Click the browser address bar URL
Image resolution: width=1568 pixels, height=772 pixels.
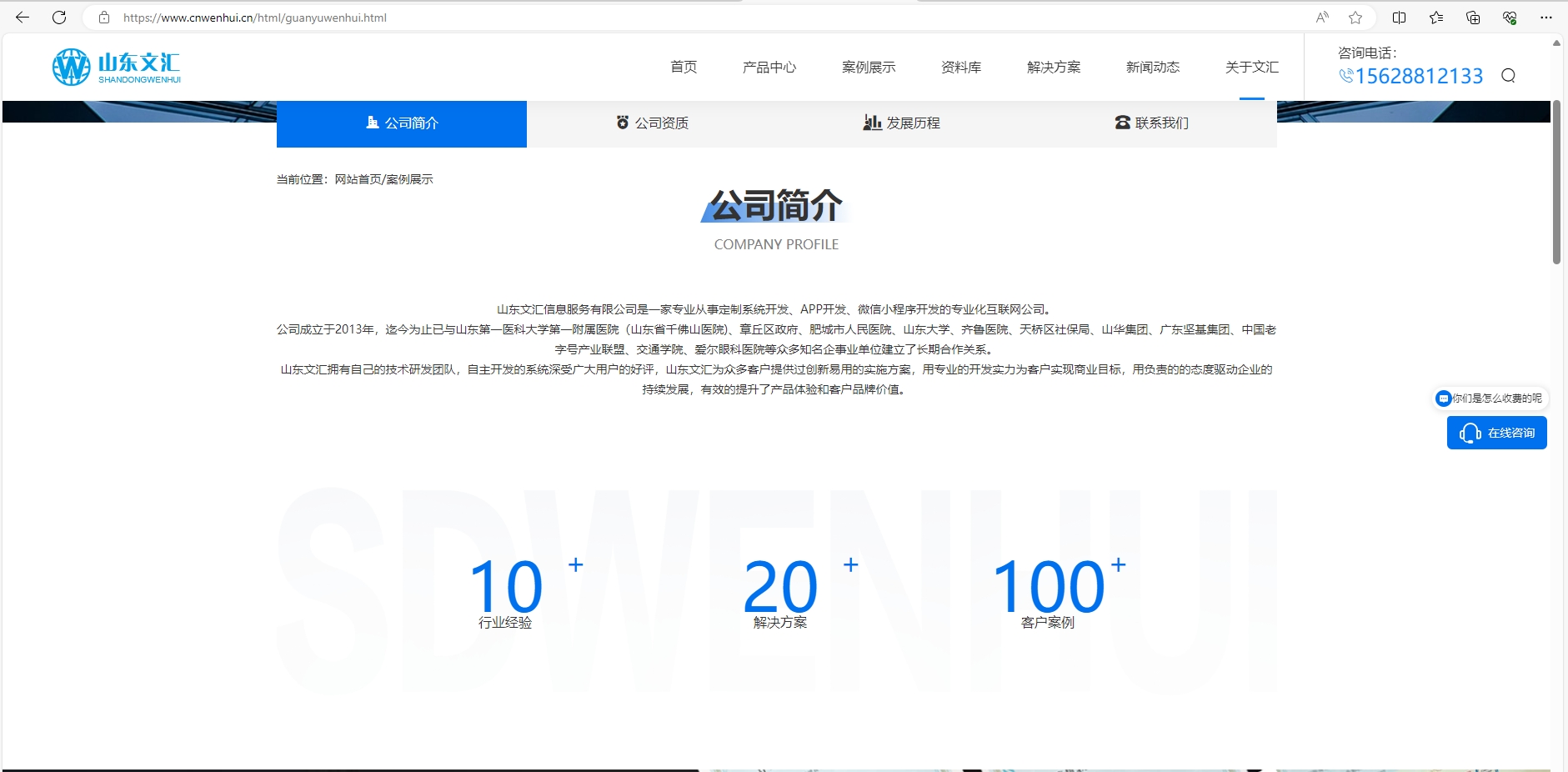point(255,18)
